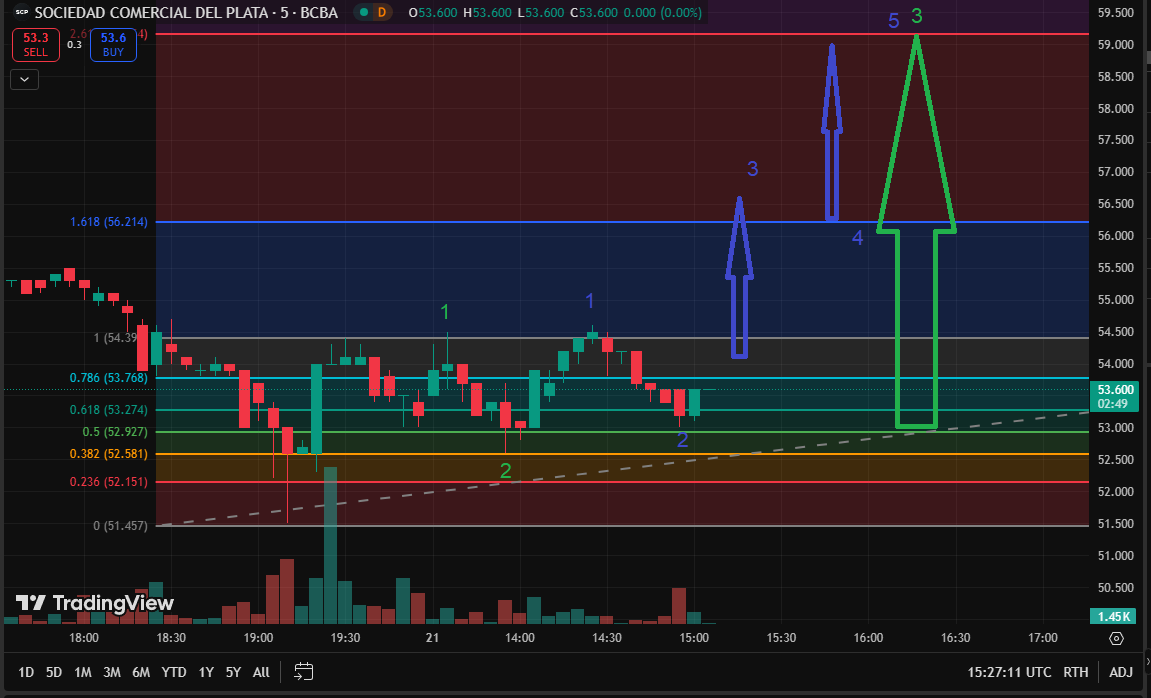Select the 0.5 (52.927) Fibonacci level label
1151x698 pixels.
click(x=115, y=432)
